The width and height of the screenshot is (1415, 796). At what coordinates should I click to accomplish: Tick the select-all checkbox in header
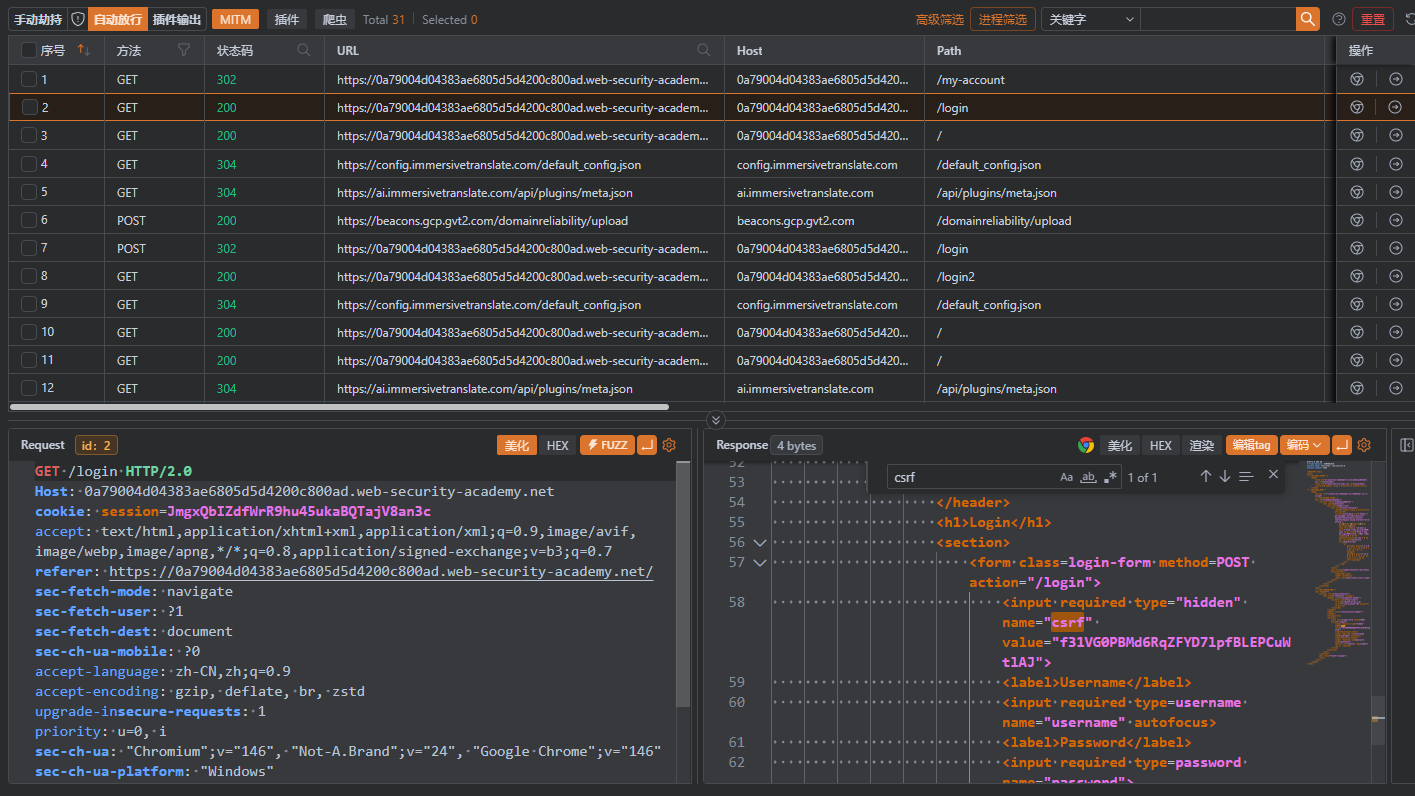pyautogui.click(x=29, y=50)
